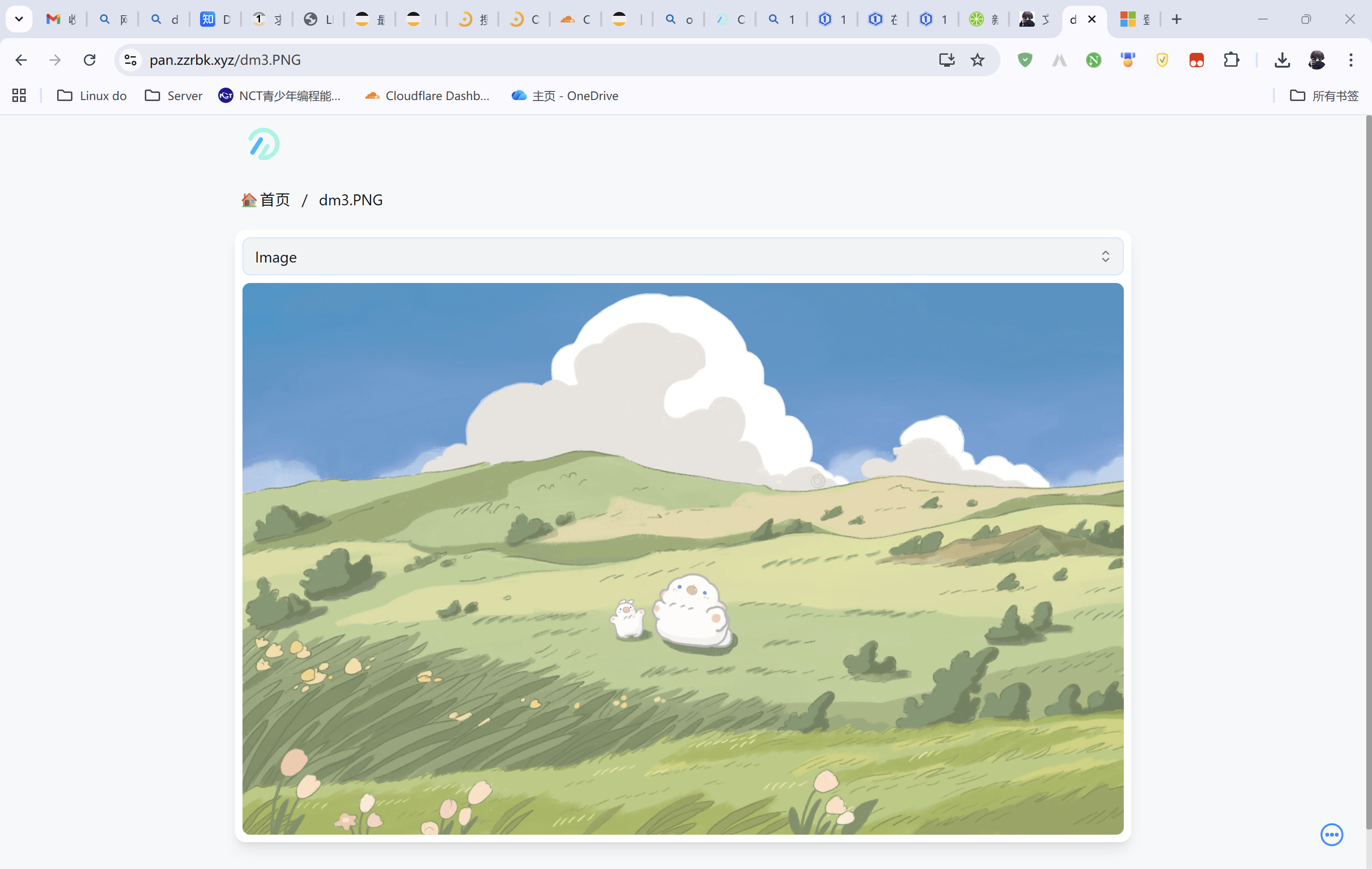Click the site logo at the top
Screen dimensions: 1372x869
click(264, 144)
